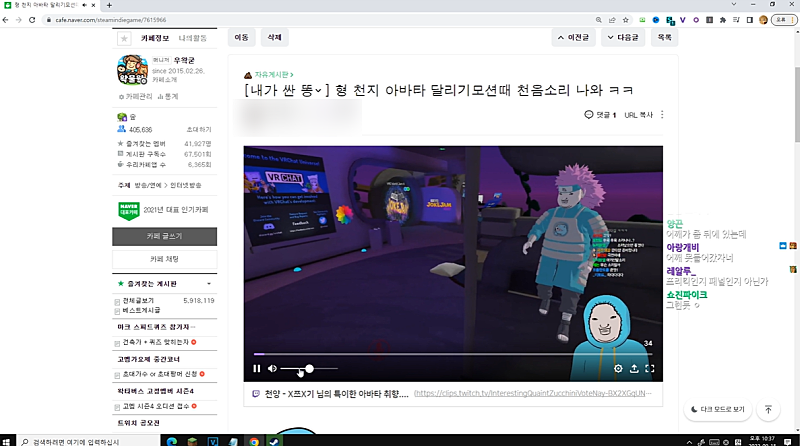Toggle the browser side panel icon
The height and width of the screenshot is (446, 800).
pos(749,20)
